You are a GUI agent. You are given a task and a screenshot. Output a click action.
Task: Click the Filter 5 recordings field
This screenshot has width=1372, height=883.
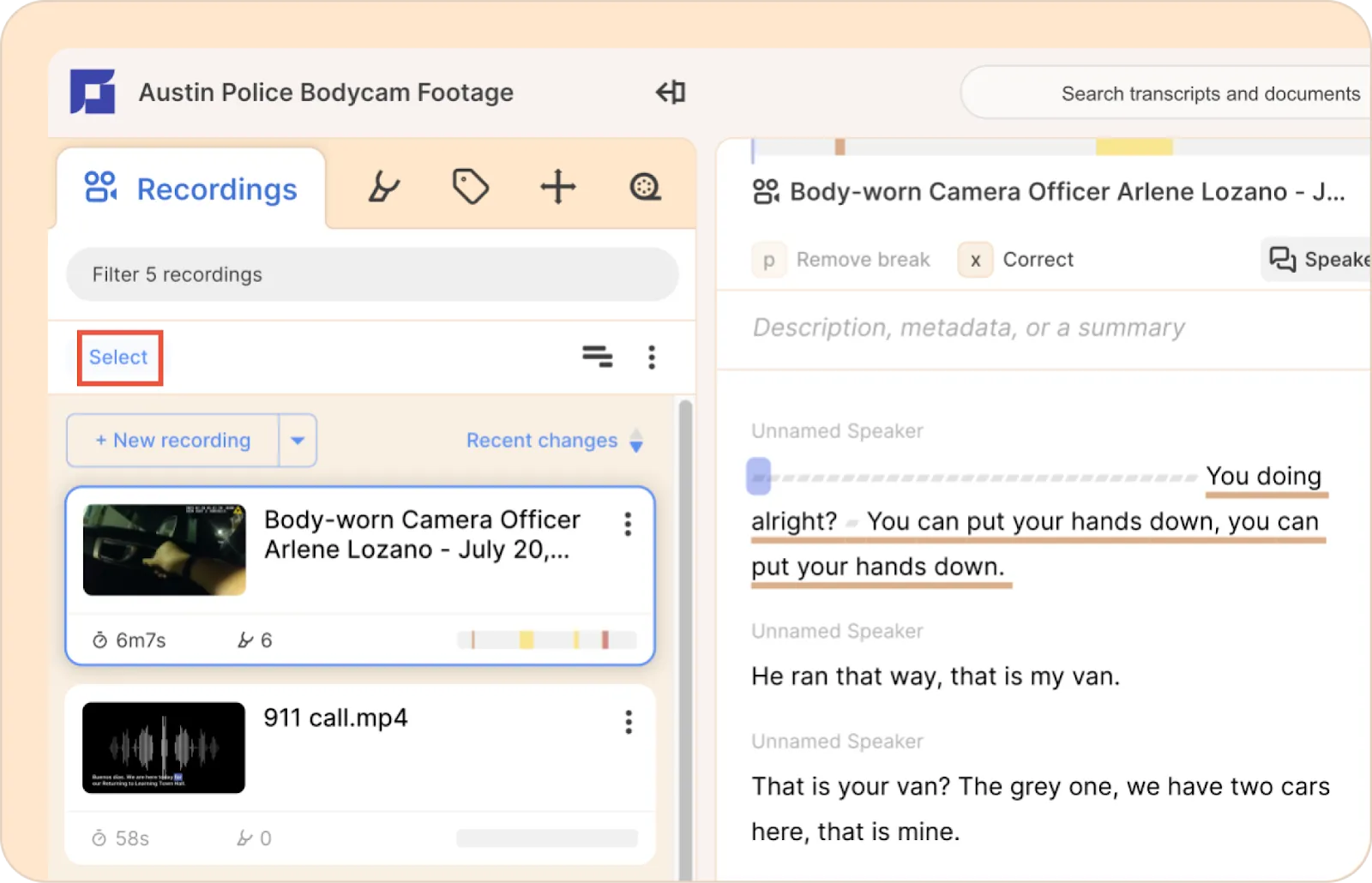372,274
